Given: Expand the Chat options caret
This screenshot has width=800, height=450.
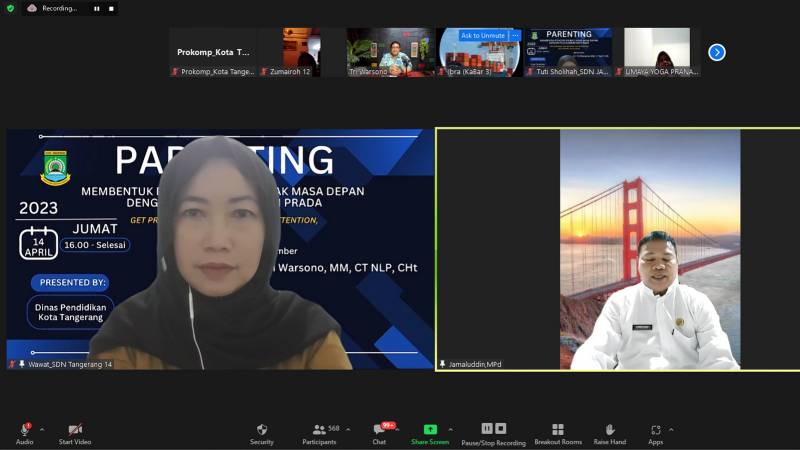Looking at the screenshot, I should coord(400,429).
